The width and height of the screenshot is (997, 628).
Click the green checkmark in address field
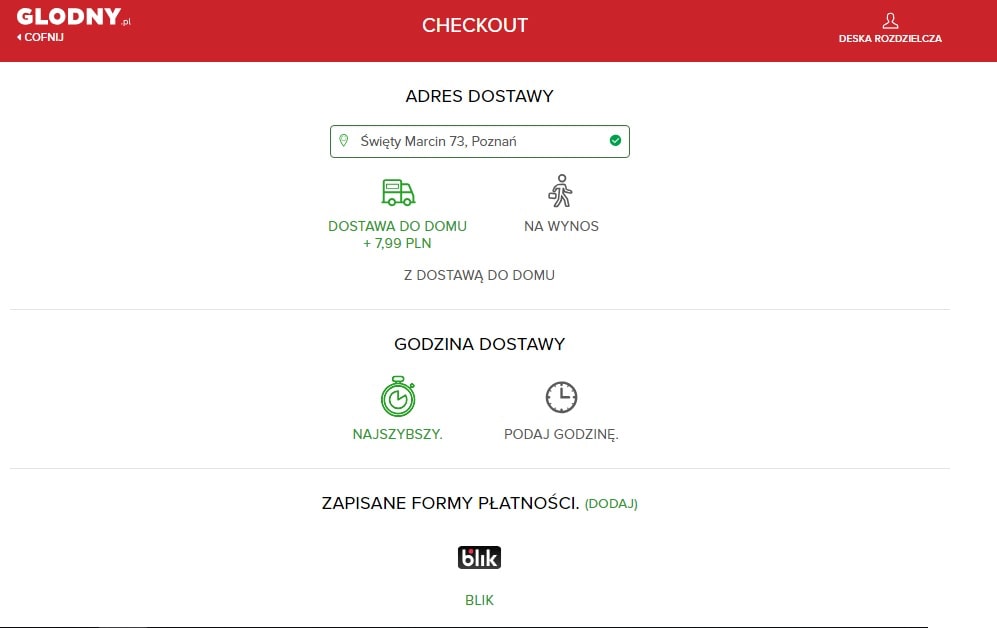click(x=615, y=140)
